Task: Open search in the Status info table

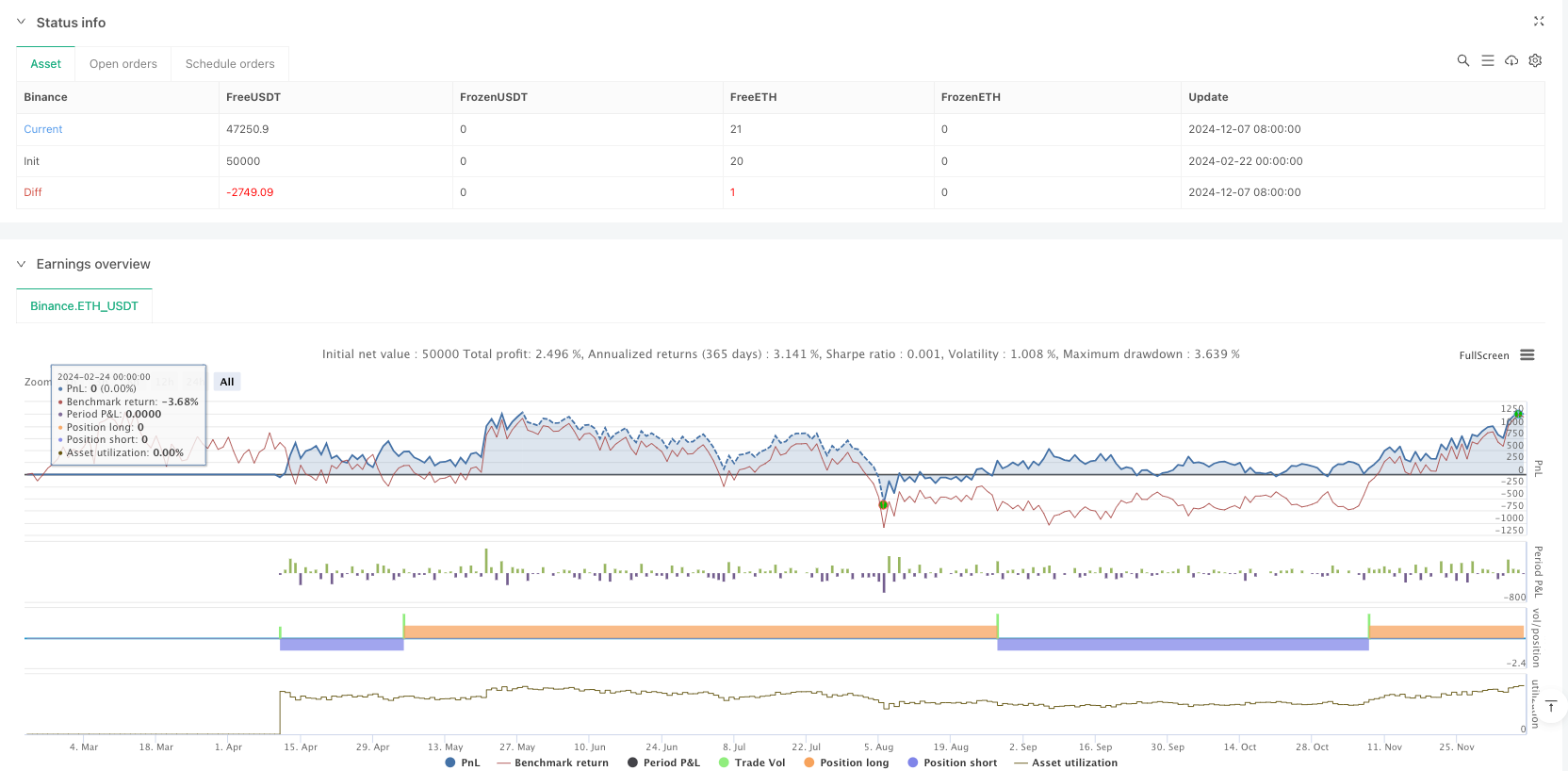Action: (1462, 60)
